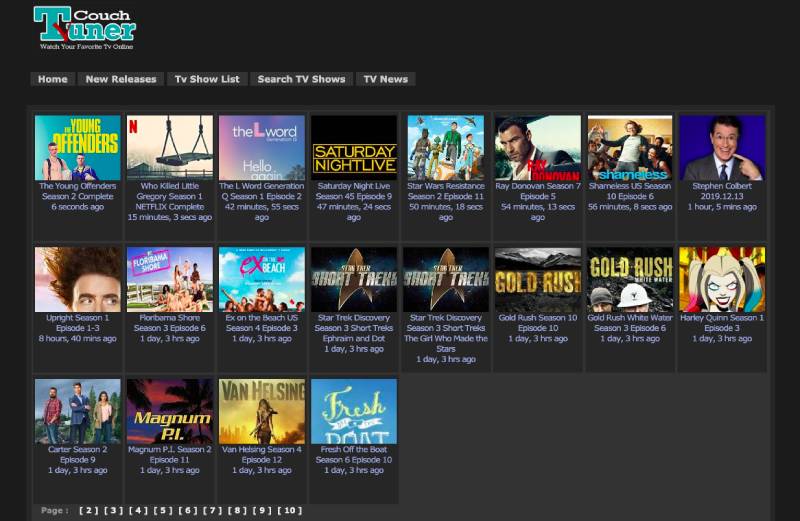The image size is (800, 521).
Task: Open Floribama Shore poster thumbnail
Action: [x=170, y=279]
